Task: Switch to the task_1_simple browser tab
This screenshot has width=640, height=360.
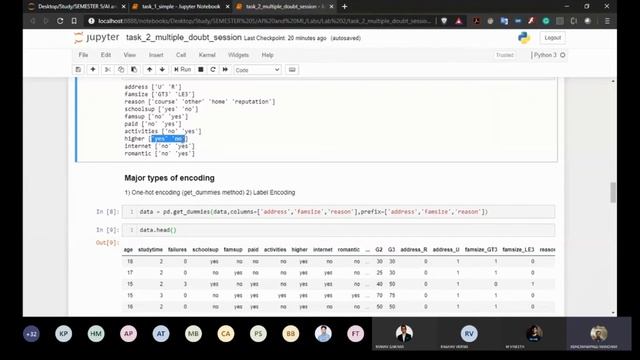Action: click(181, 7)
